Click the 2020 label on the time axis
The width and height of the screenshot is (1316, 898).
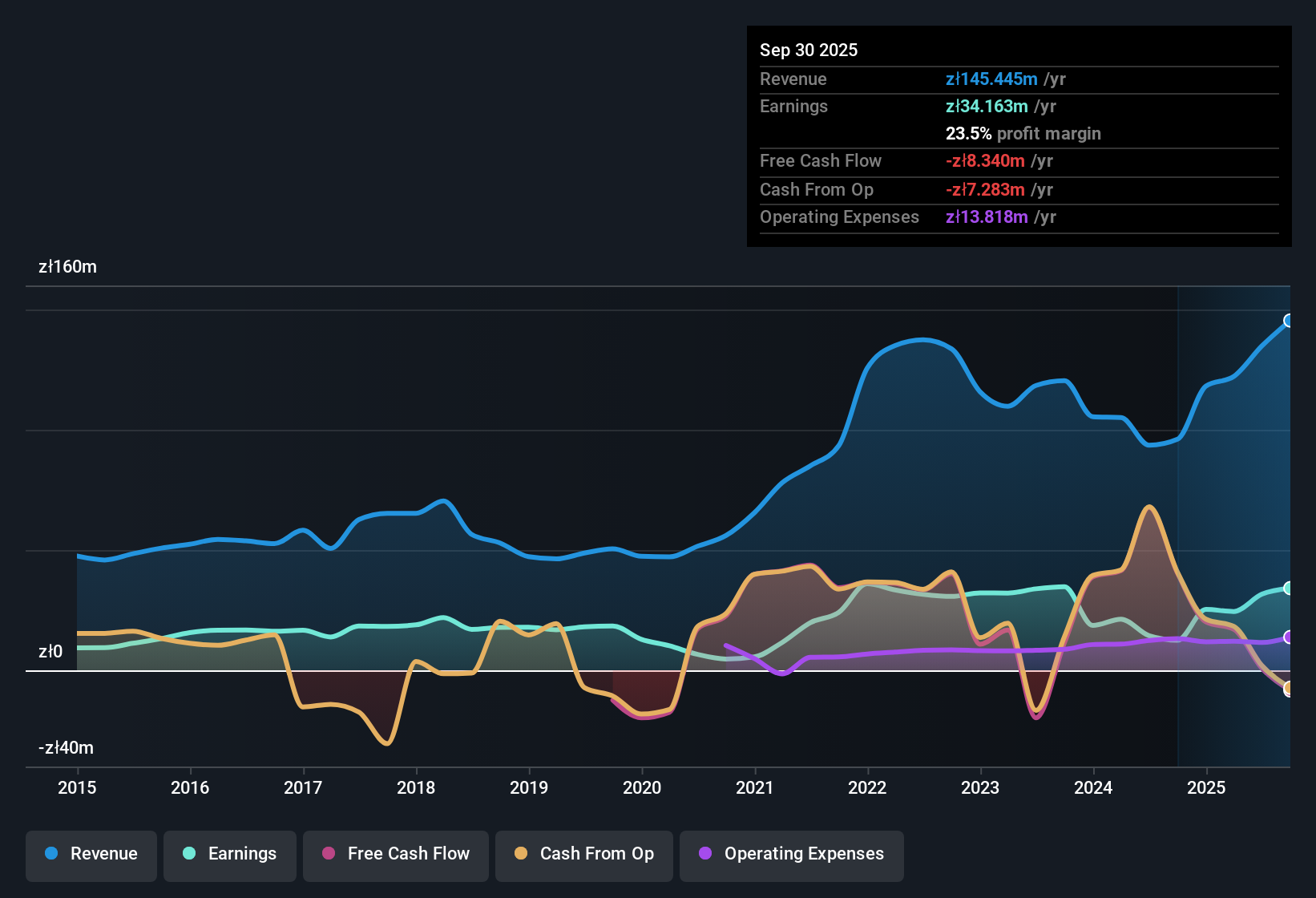[642, 788]
